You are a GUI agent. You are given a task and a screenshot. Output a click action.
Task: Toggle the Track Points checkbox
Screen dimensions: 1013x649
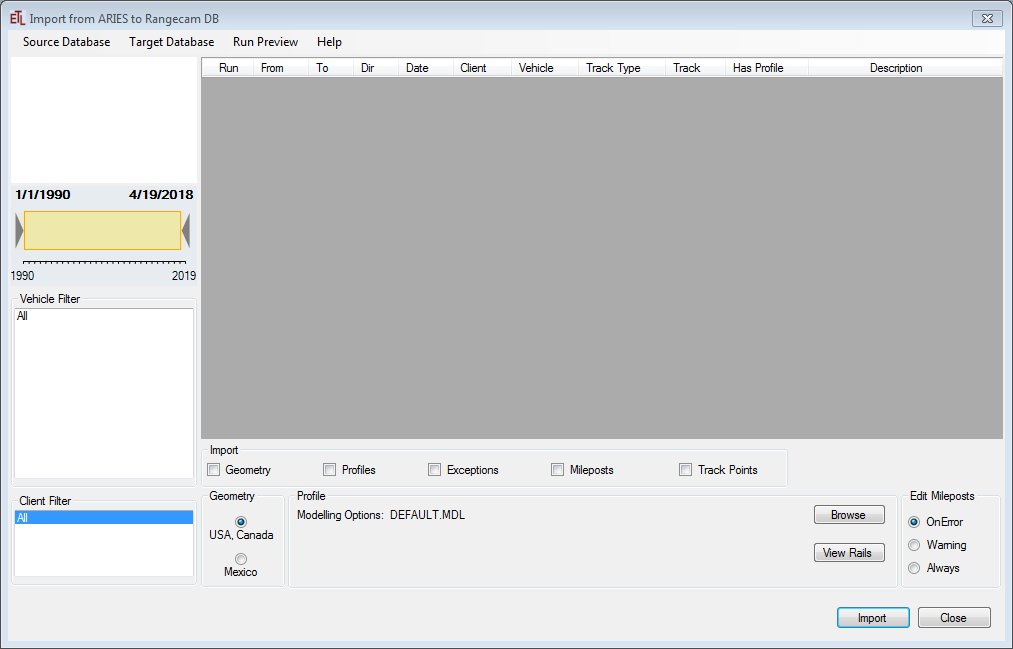pyautogui.click(x=686, y=470)
